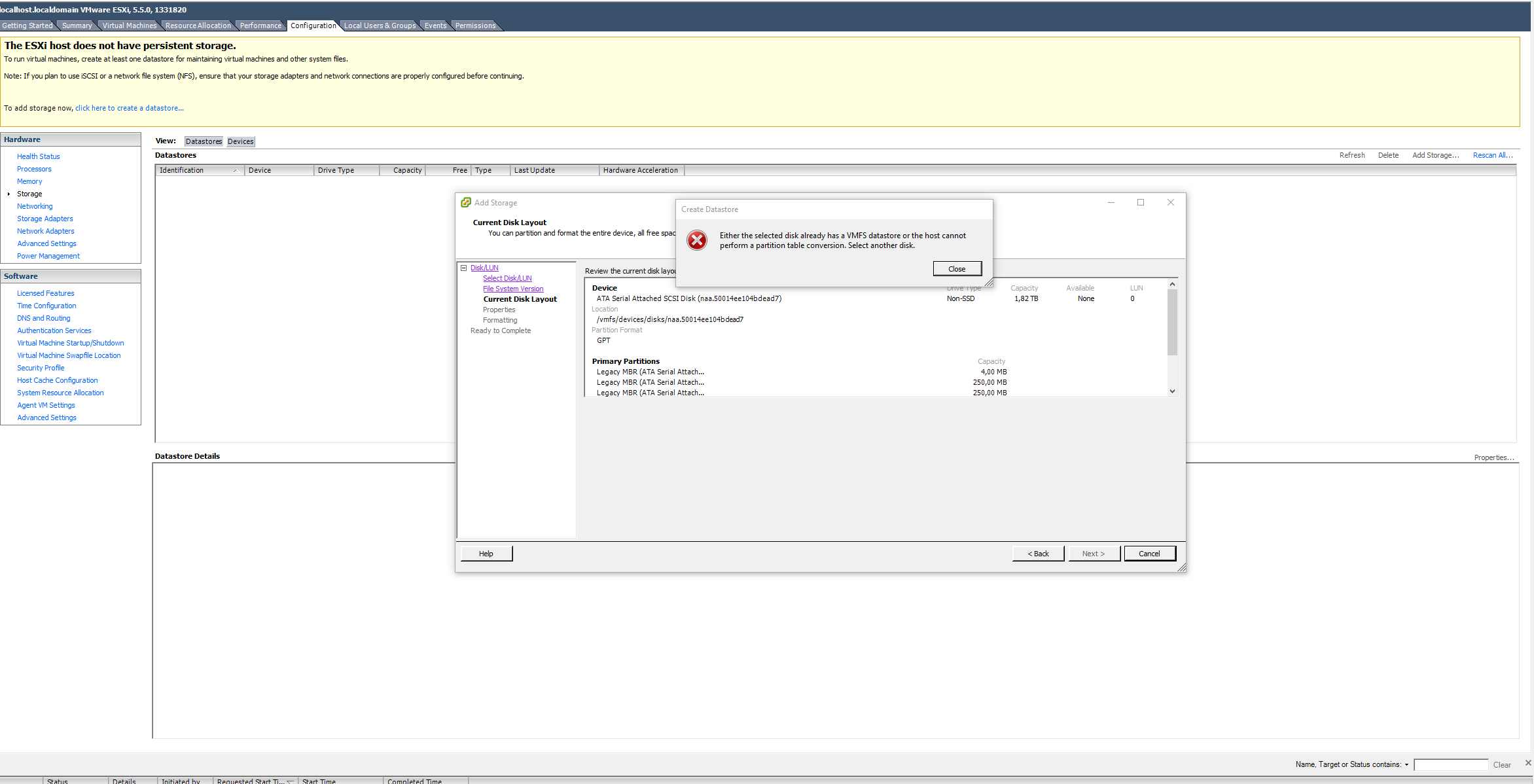The width and height of the screenshot is (1534, 784).
Task: Switch view to Datastores
Action: pyautogui.click(x=204, y=141)
